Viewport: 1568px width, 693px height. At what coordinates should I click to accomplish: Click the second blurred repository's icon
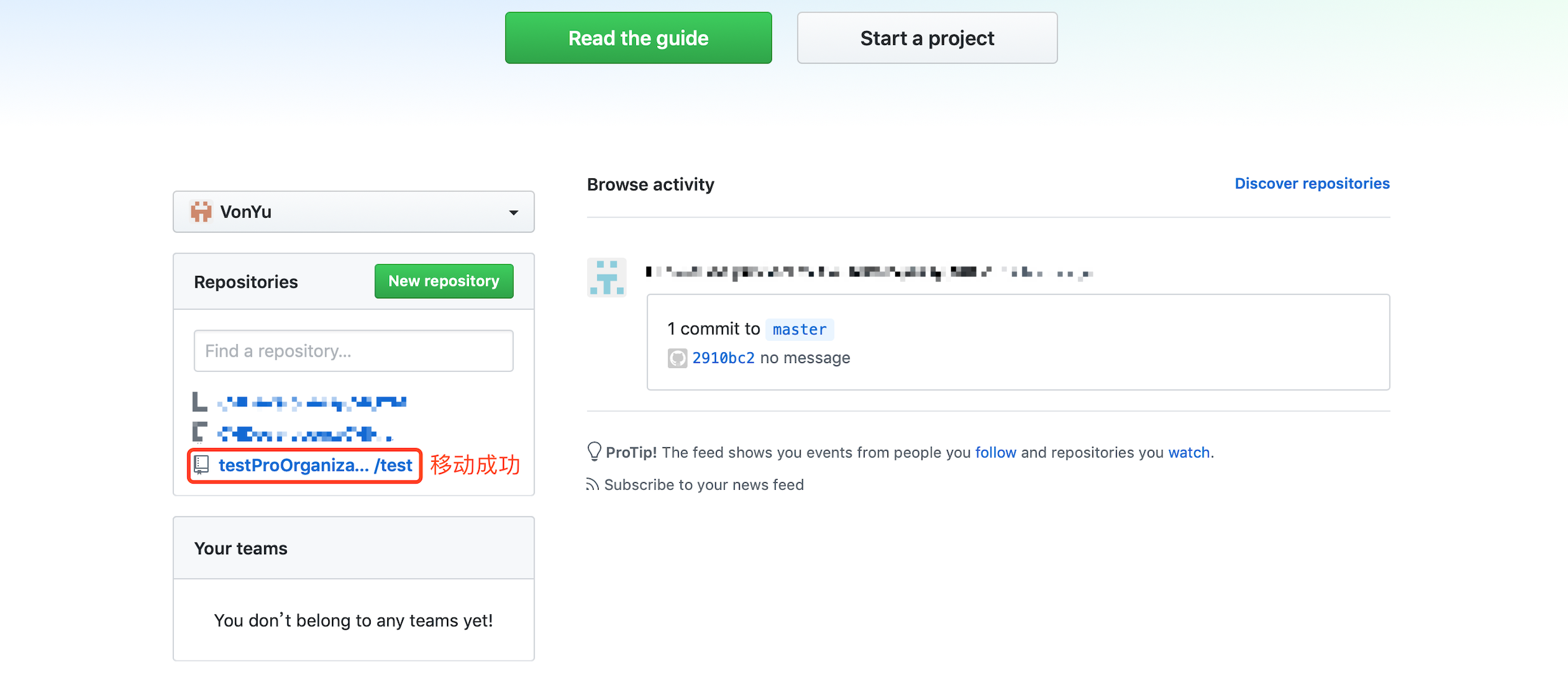point(199,432)
